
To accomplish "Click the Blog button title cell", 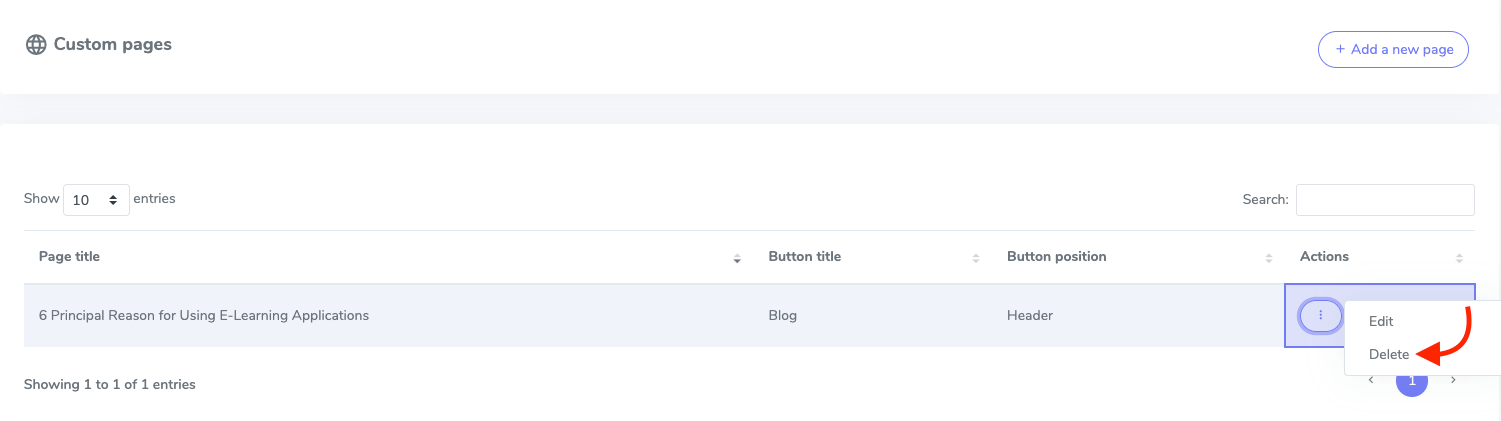I will click(782, 316).
